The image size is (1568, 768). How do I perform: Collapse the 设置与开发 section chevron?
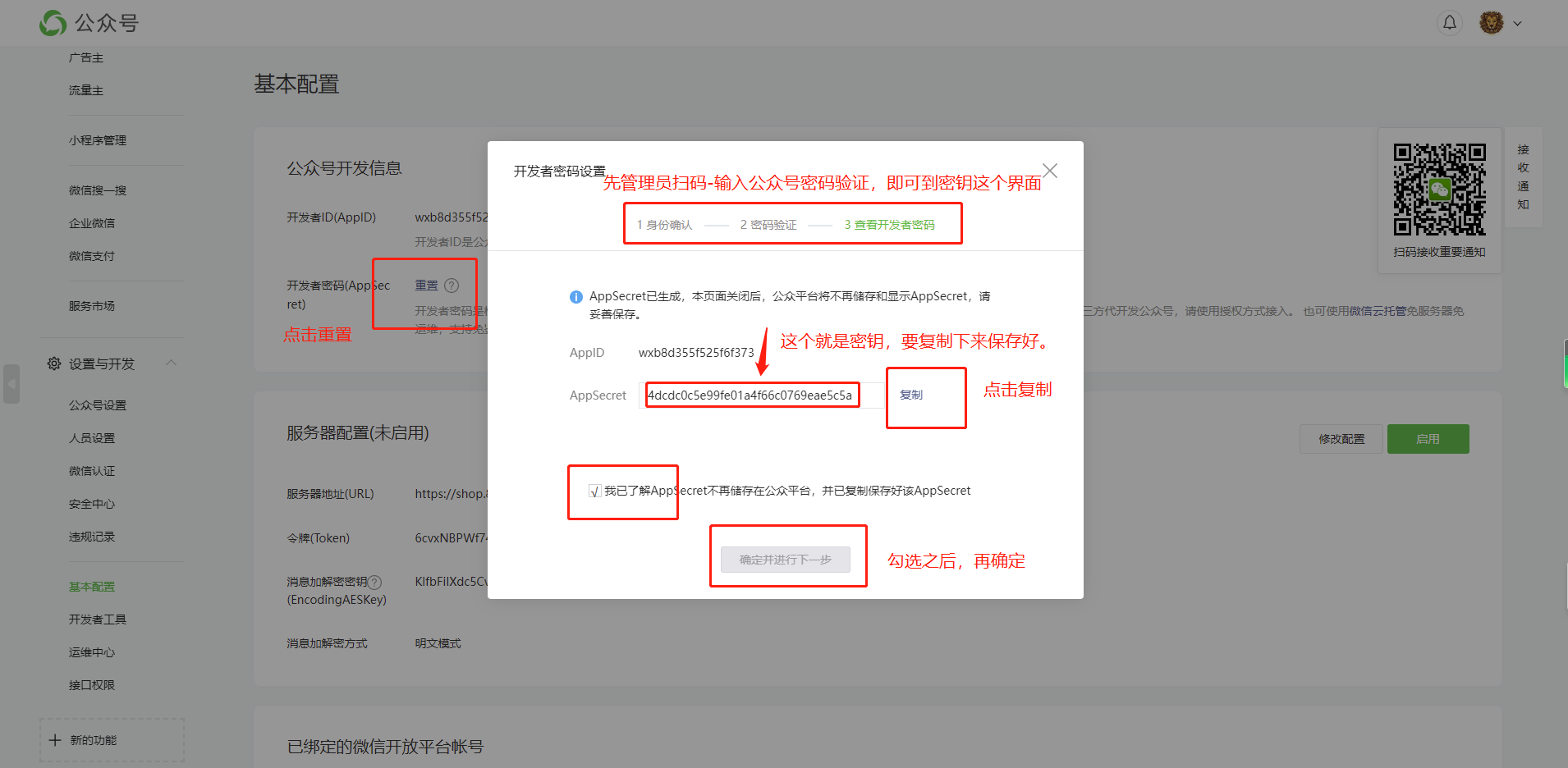[x=172, y=363]
